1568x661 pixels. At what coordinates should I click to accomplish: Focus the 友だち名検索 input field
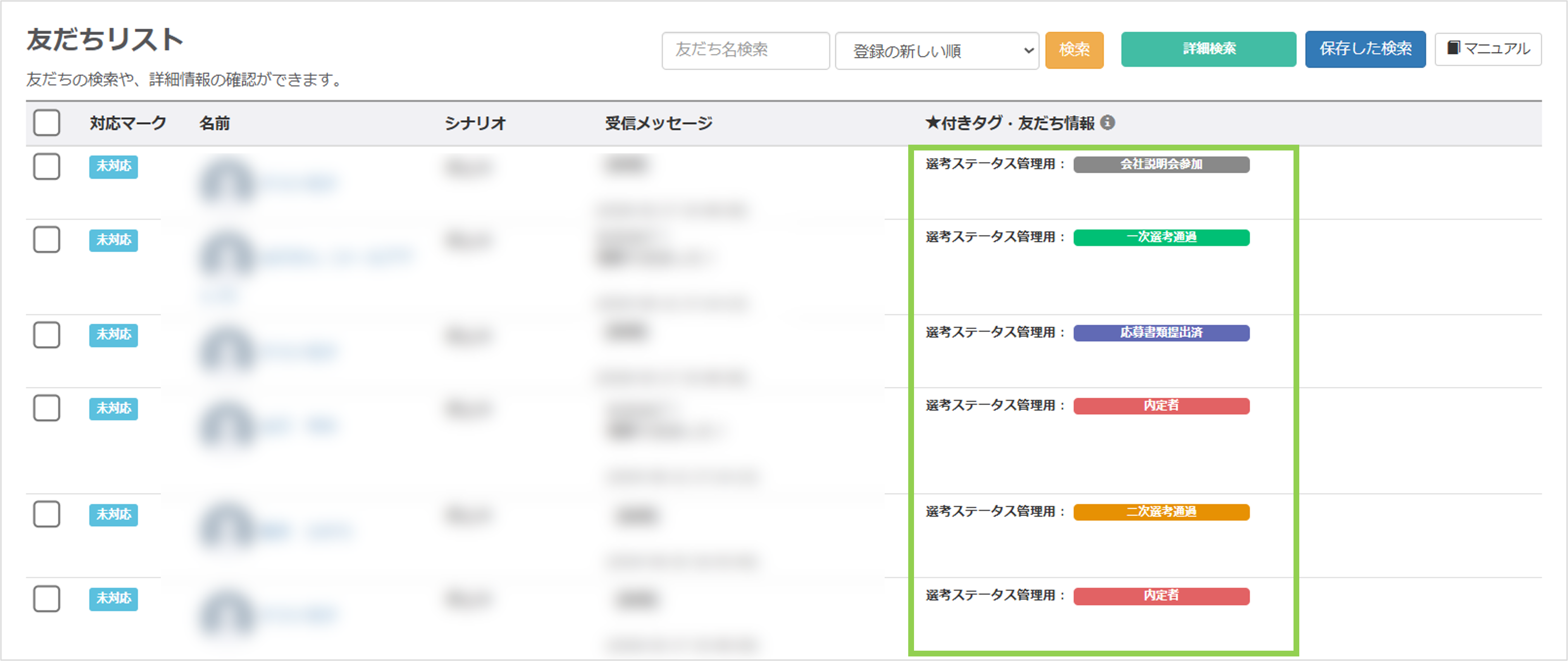(x=745, y=50)
